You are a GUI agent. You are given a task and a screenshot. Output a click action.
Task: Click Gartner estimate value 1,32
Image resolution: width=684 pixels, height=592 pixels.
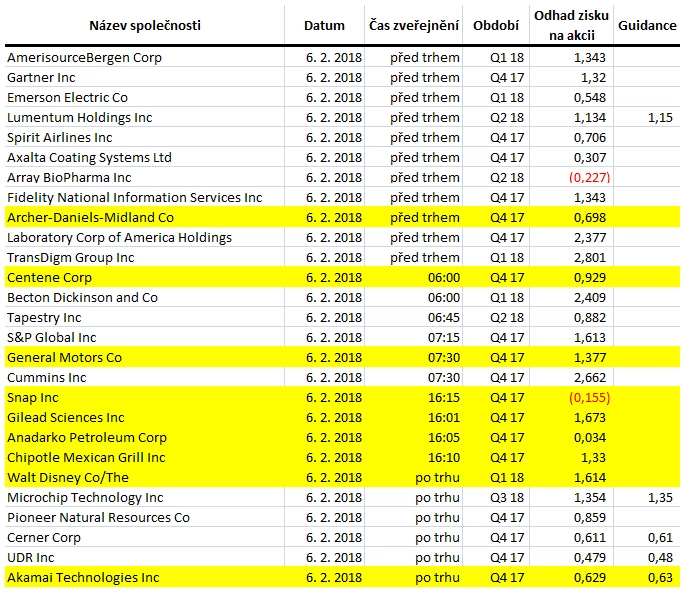(x=593, y=78)
